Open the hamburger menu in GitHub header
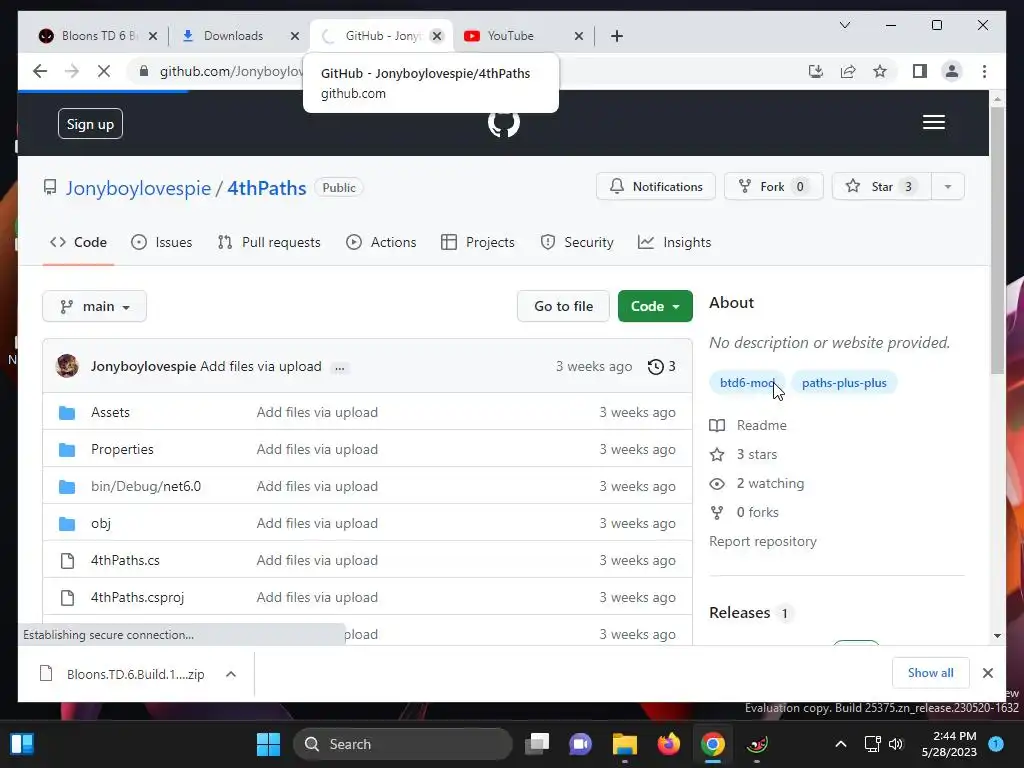This screenshot has width=1024, height=768. tap(933, 122)
